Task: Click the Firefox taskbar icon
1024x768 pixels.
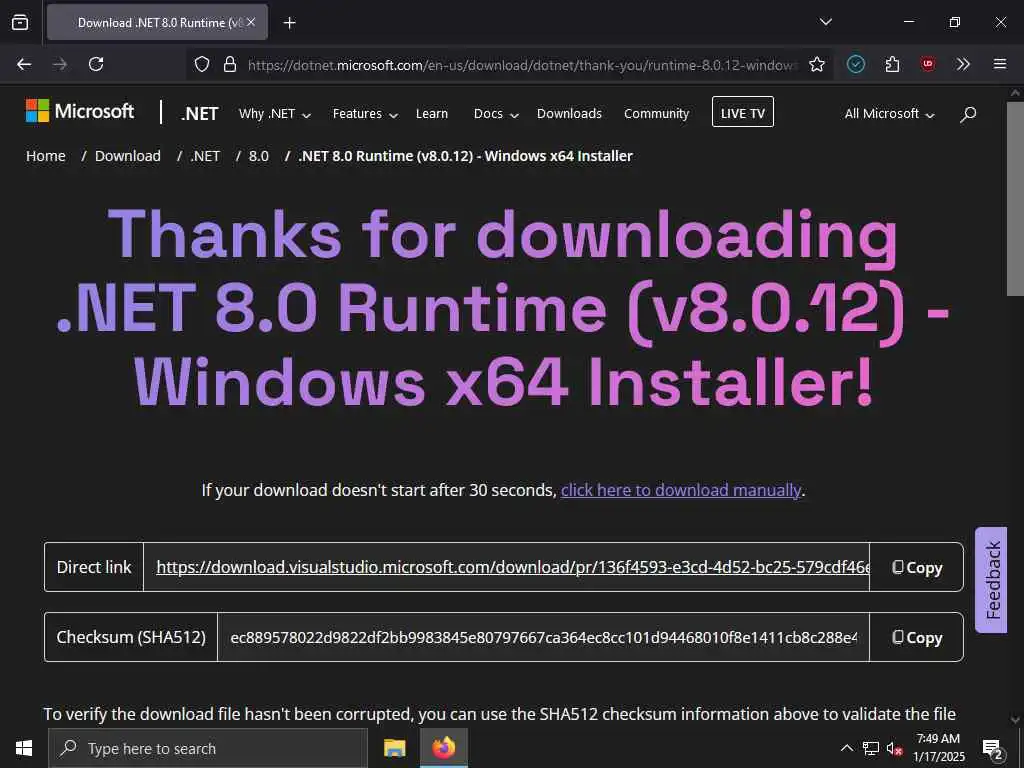Action: click(x=443, y=748)
